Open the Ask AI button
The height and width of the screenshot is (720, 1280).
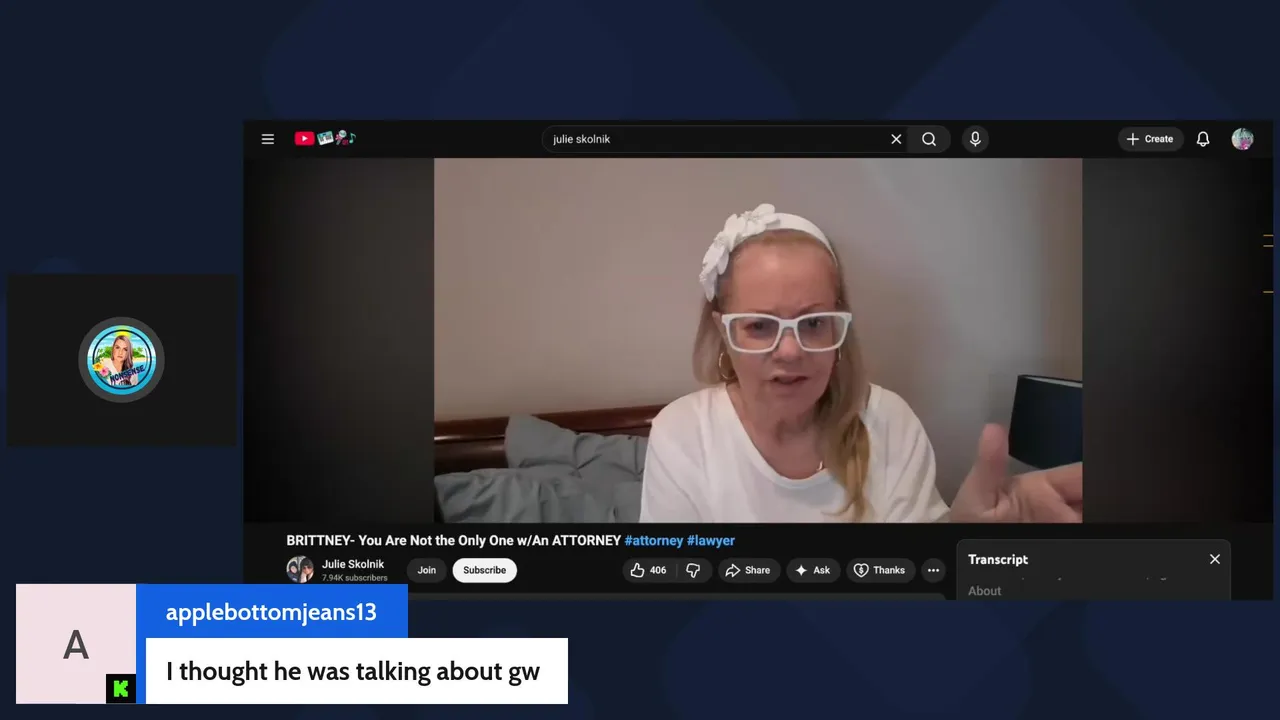tap(812, 570)
